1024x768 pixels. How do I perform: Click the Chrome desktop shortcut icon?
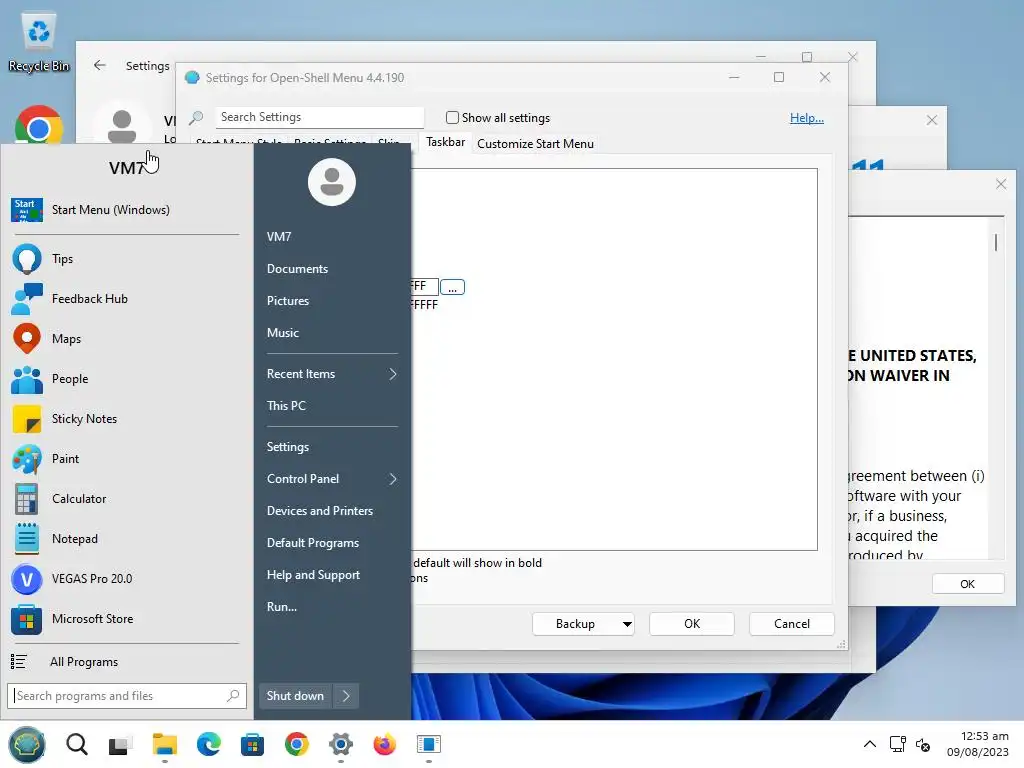click(38, 125)
